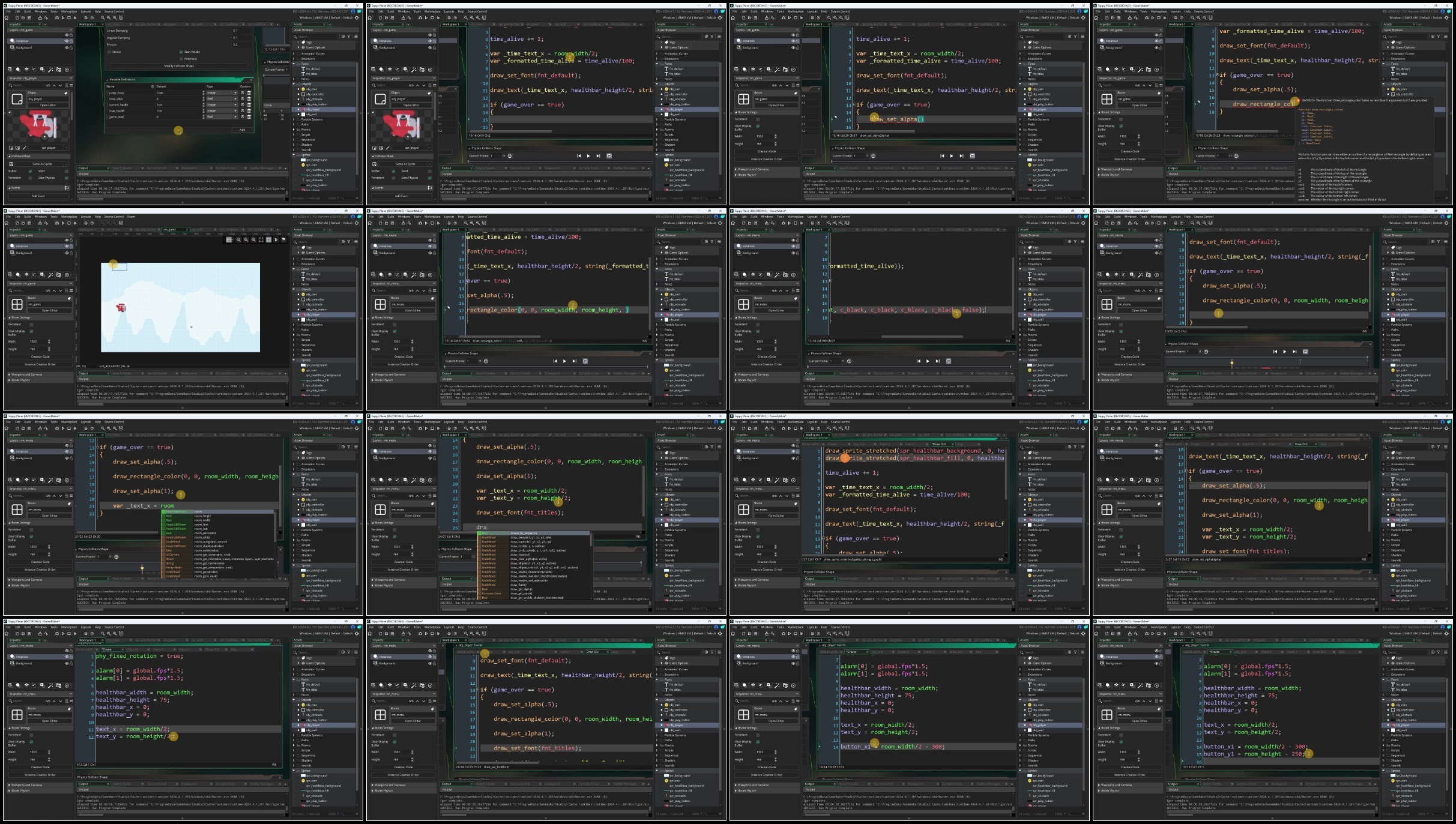The image size is (1456, 824).
Task: Open Type dropdown for game_over variable
Action: click(222, 117)
